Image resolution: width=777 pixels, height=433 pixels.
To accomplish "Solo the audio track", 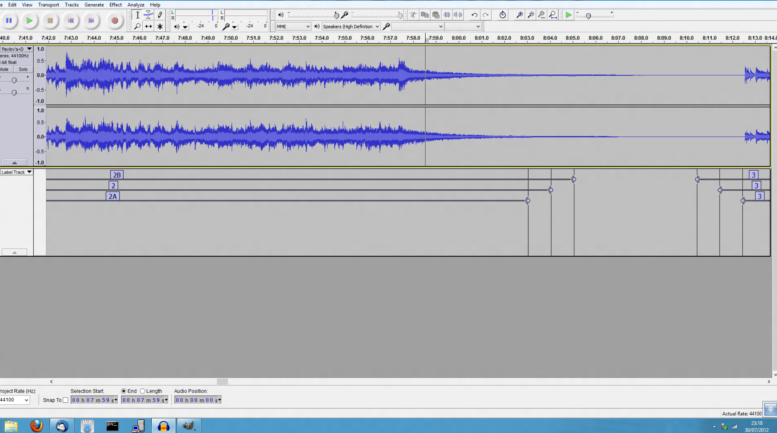I will point(23,69).
